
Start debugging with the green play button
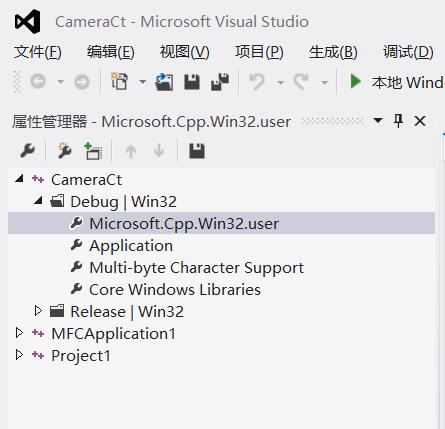pyautogui.click(x=355, y=82)
